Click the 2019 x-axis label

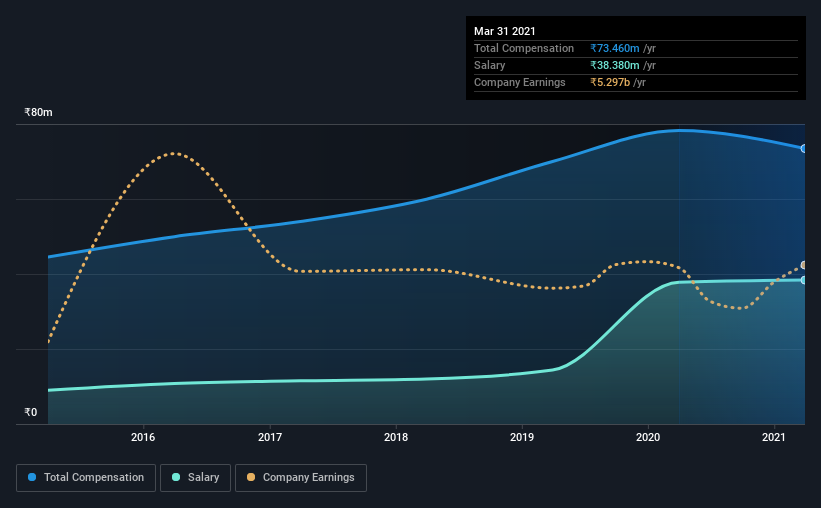(522, 437)
